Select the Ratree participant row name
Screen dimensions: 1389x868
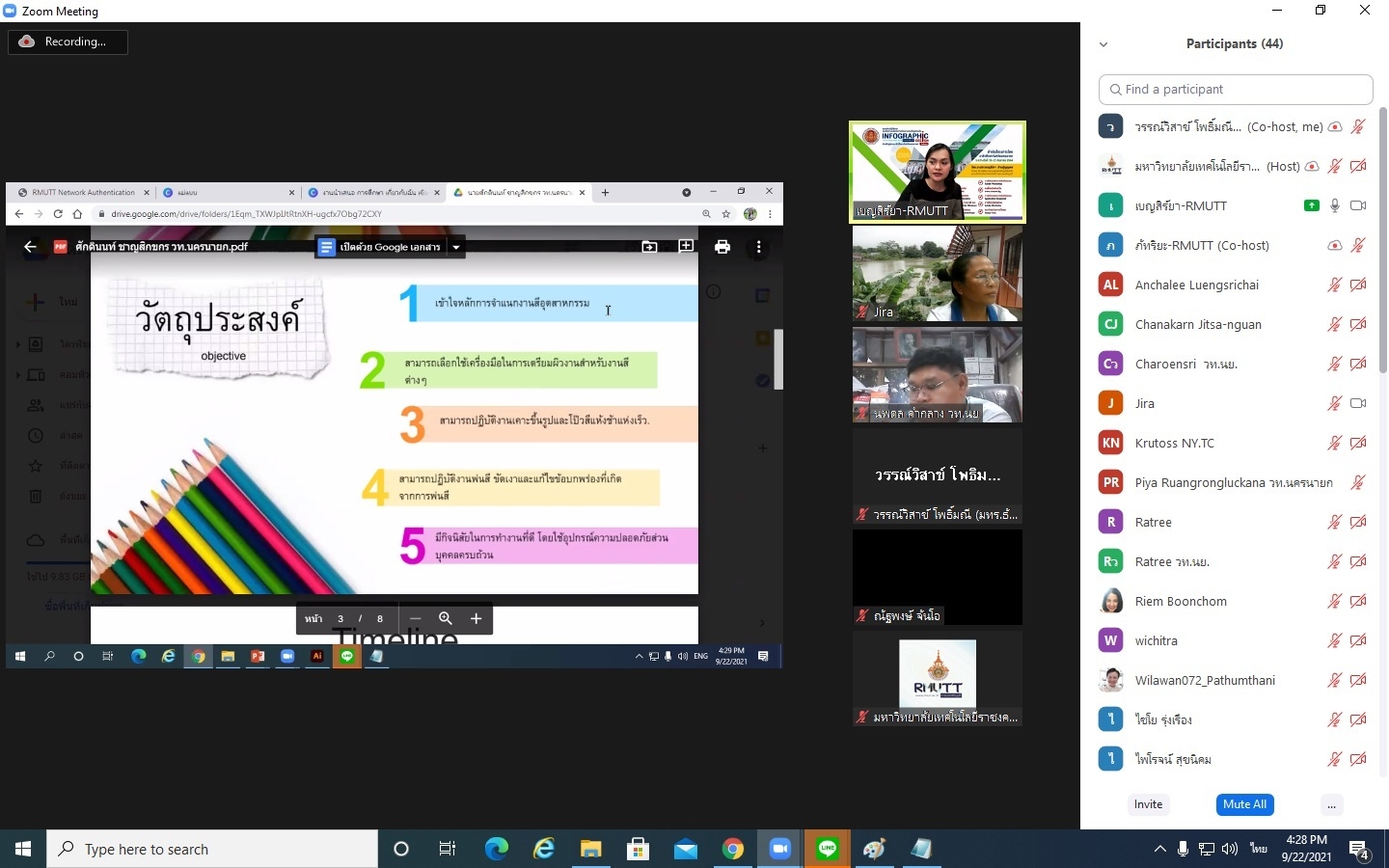pos(1153,522)
